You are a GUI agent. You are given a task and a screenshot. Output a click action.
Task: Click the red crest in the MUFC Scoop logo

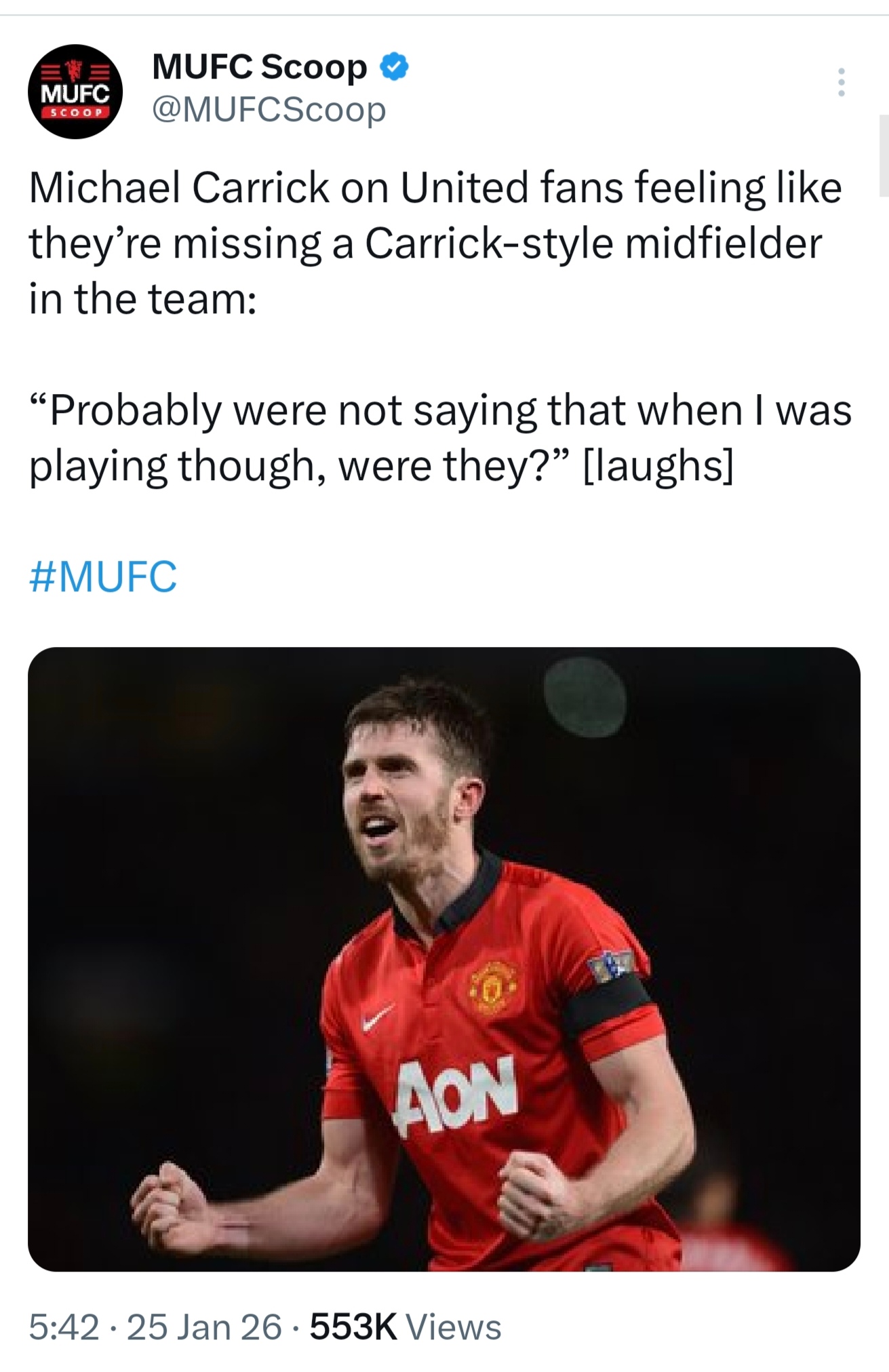pyautogui.click(x=75, y=71)
